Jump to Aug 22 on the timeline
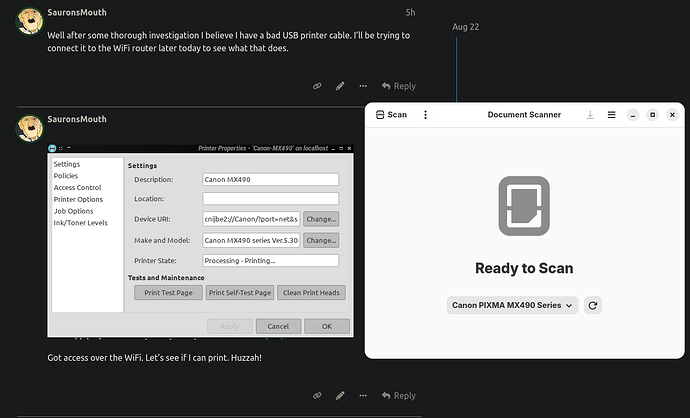This screenshot has height=418, width=690. (x=465, y=26)
